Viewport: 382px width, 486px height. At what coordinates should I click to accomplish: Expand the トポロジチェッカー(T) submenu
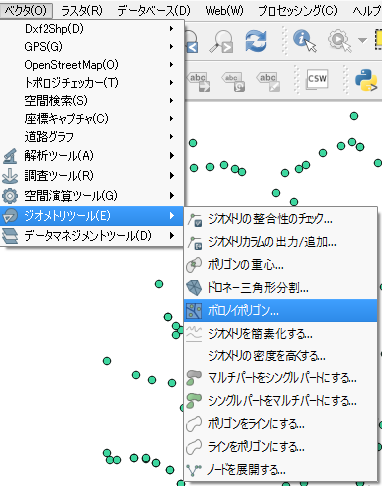point(92,83)
